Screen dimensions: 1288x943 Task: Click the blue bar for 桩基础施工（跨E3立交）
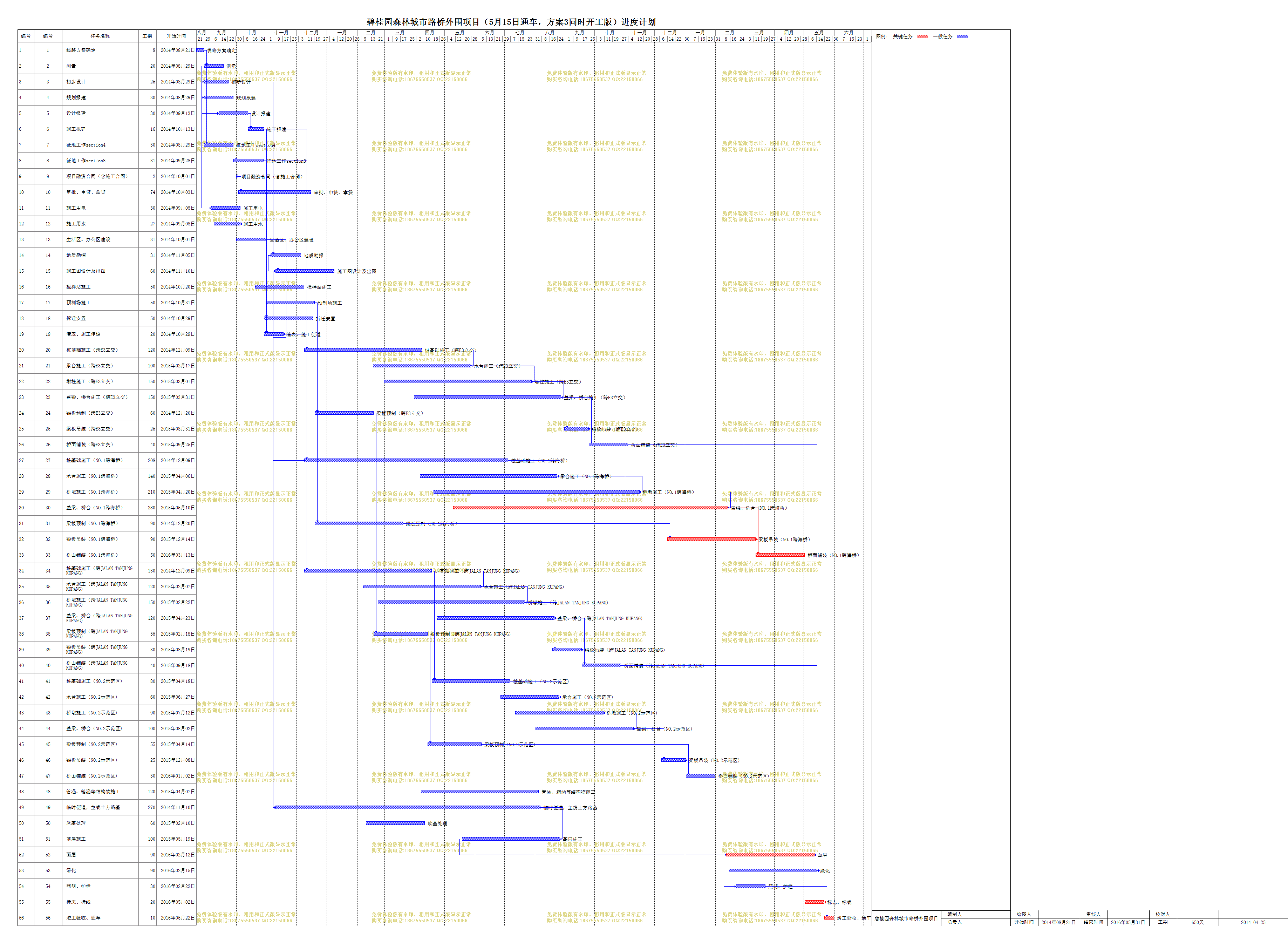pyautogui.click(x=363, y=350)
